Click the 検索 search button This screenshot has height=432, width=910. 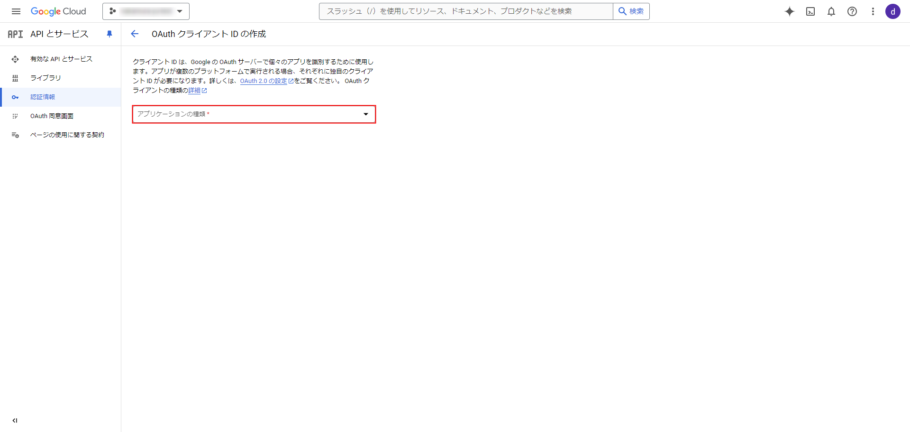(x=630, y=11)
